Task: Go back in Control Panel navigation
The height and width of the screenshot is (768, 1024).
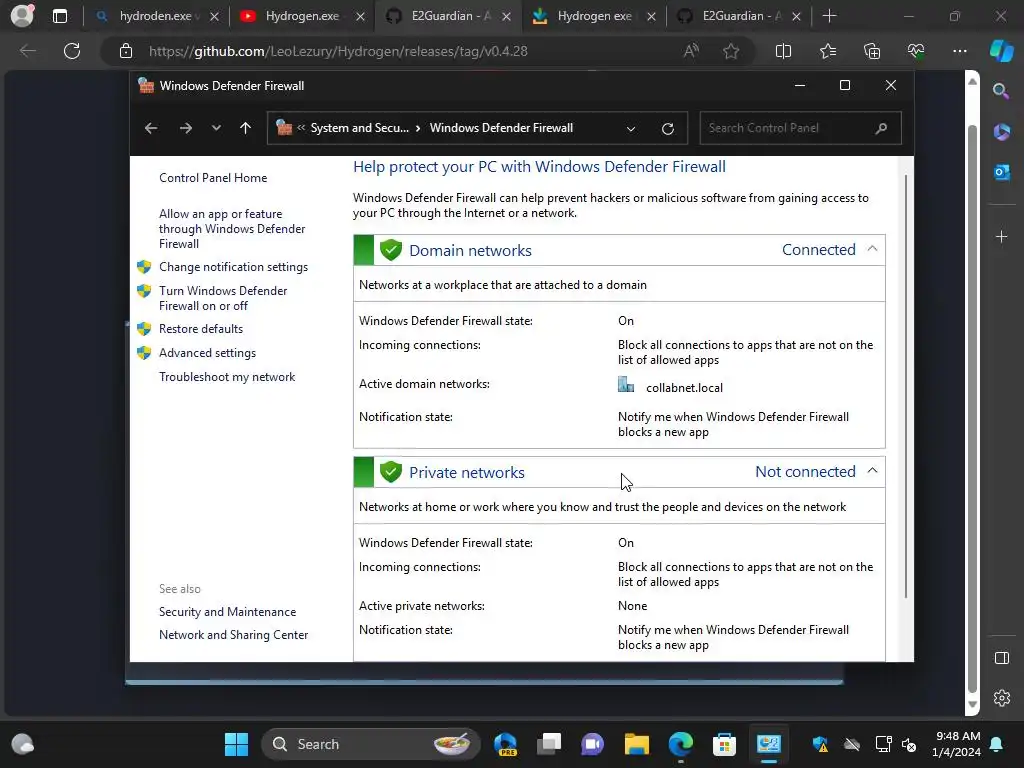Action: 151,128
